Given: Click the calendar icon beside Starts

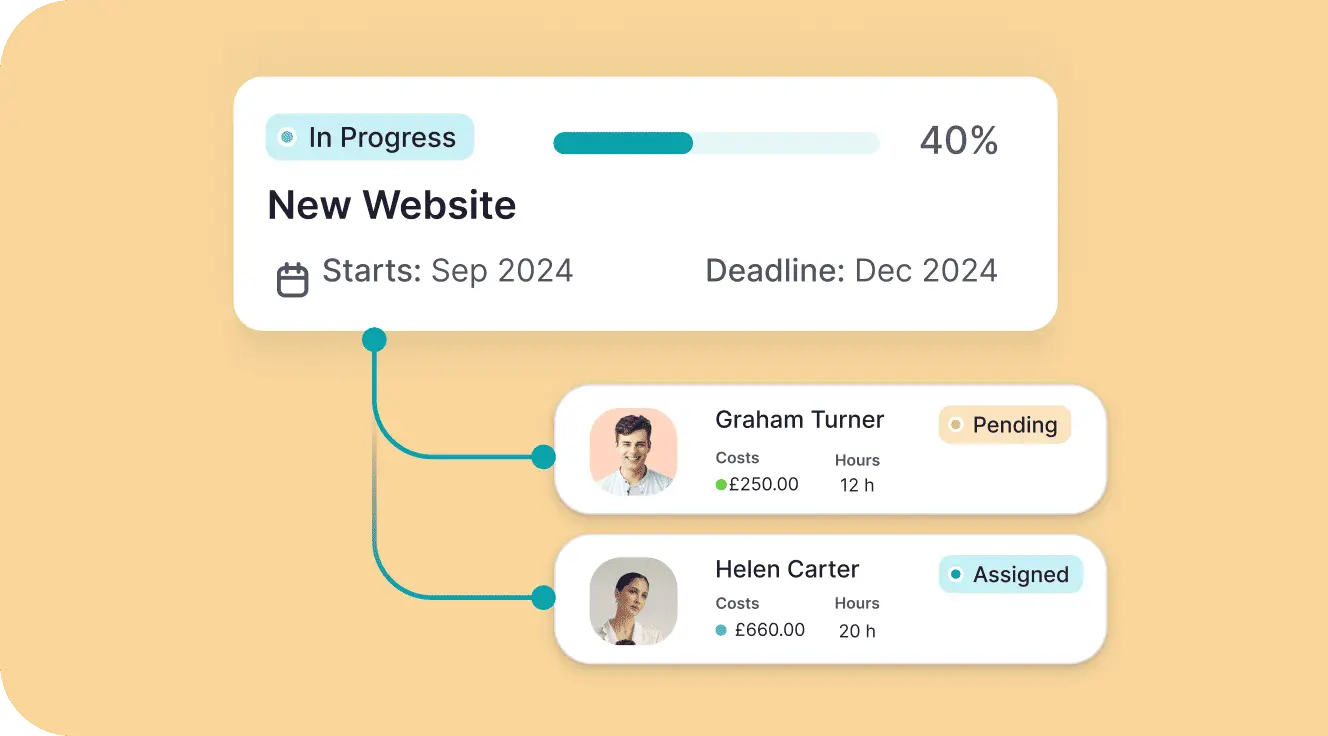Looking at the screenshot, I should (292, 280).
